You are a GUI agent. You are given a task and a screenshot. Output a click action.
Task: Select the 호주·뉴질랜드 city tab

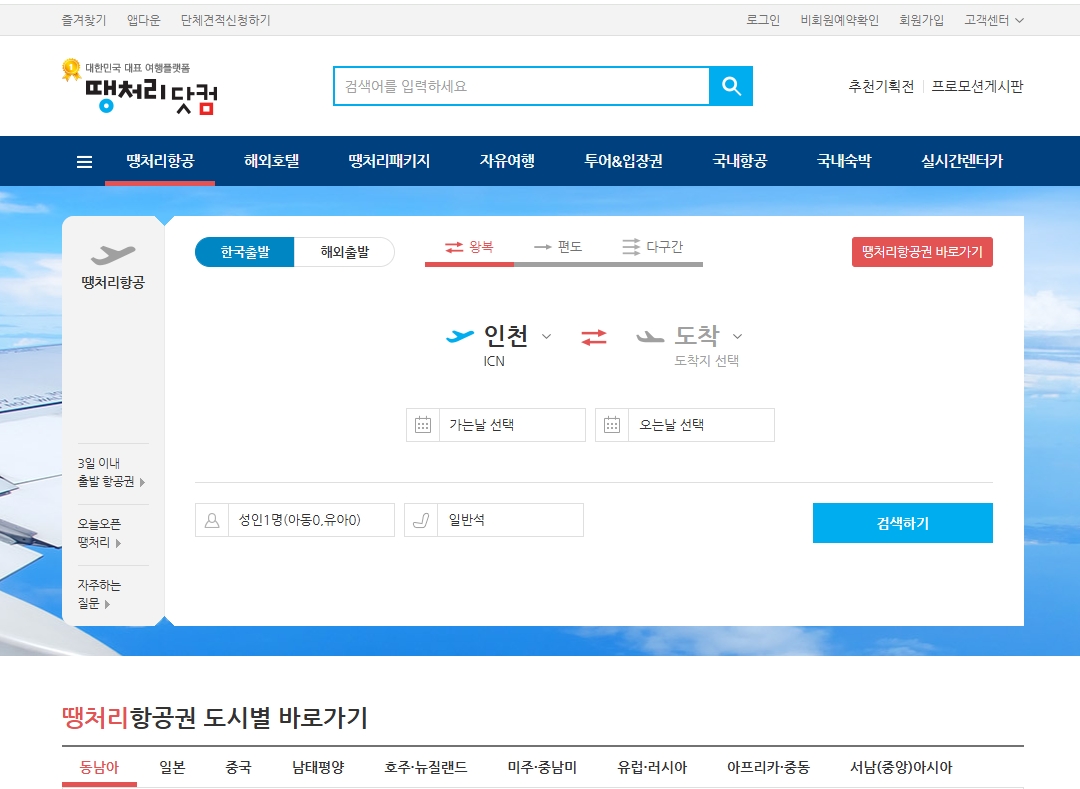tap(426, 767)
